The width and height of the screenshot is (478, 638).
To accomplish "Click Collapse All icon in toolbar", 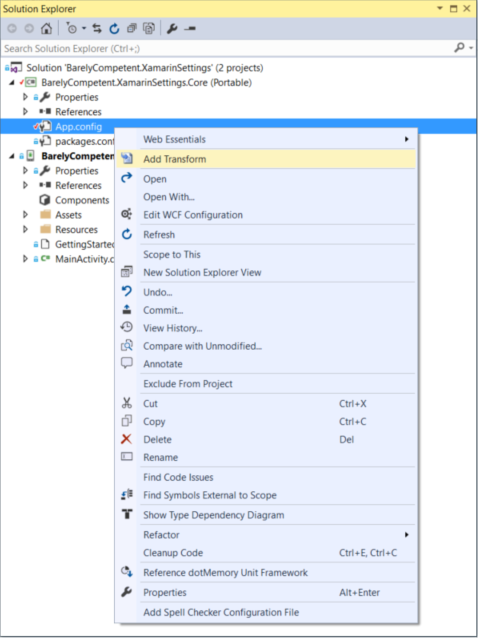I will pyautogui.click(x=131, y=29).
